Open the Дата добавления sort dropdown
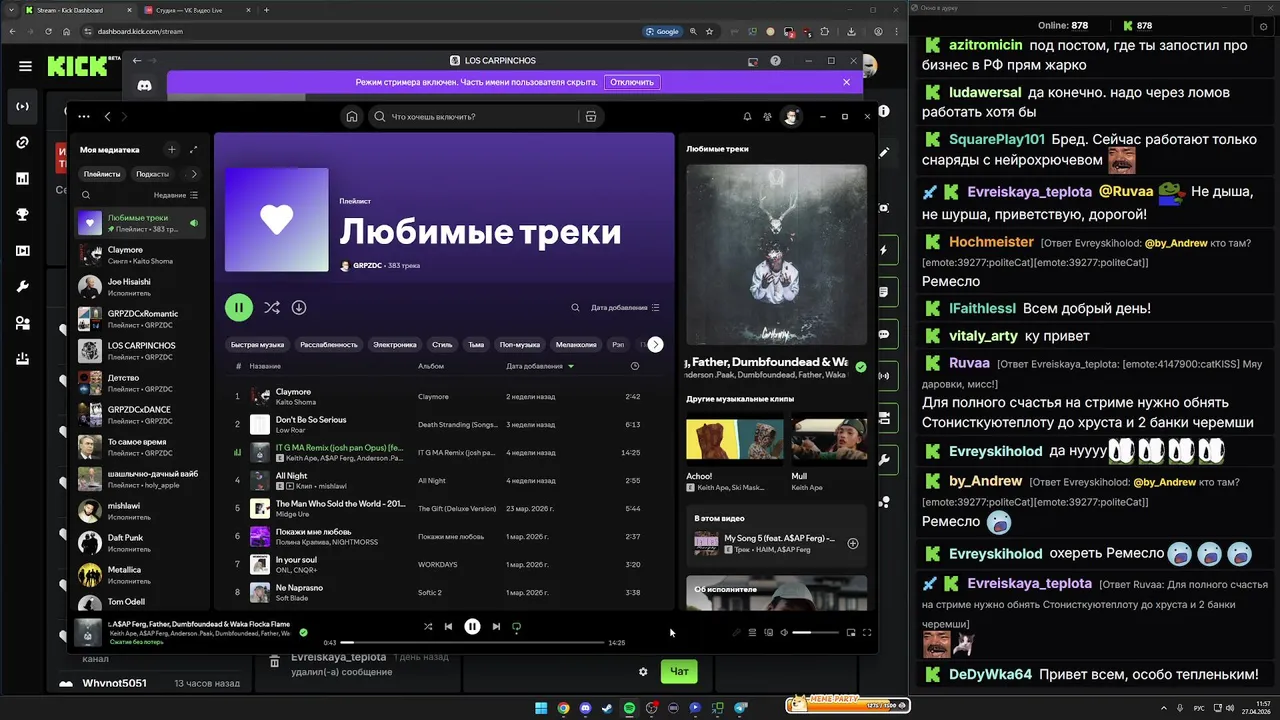Viewport: 1280px width, 720px height. (x=625, y=308)
